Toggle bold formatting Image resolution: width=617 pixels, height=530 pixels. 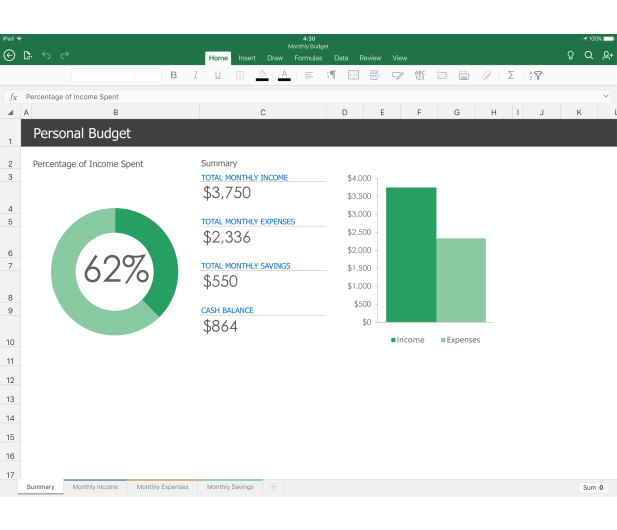click(x=174, y=75)
